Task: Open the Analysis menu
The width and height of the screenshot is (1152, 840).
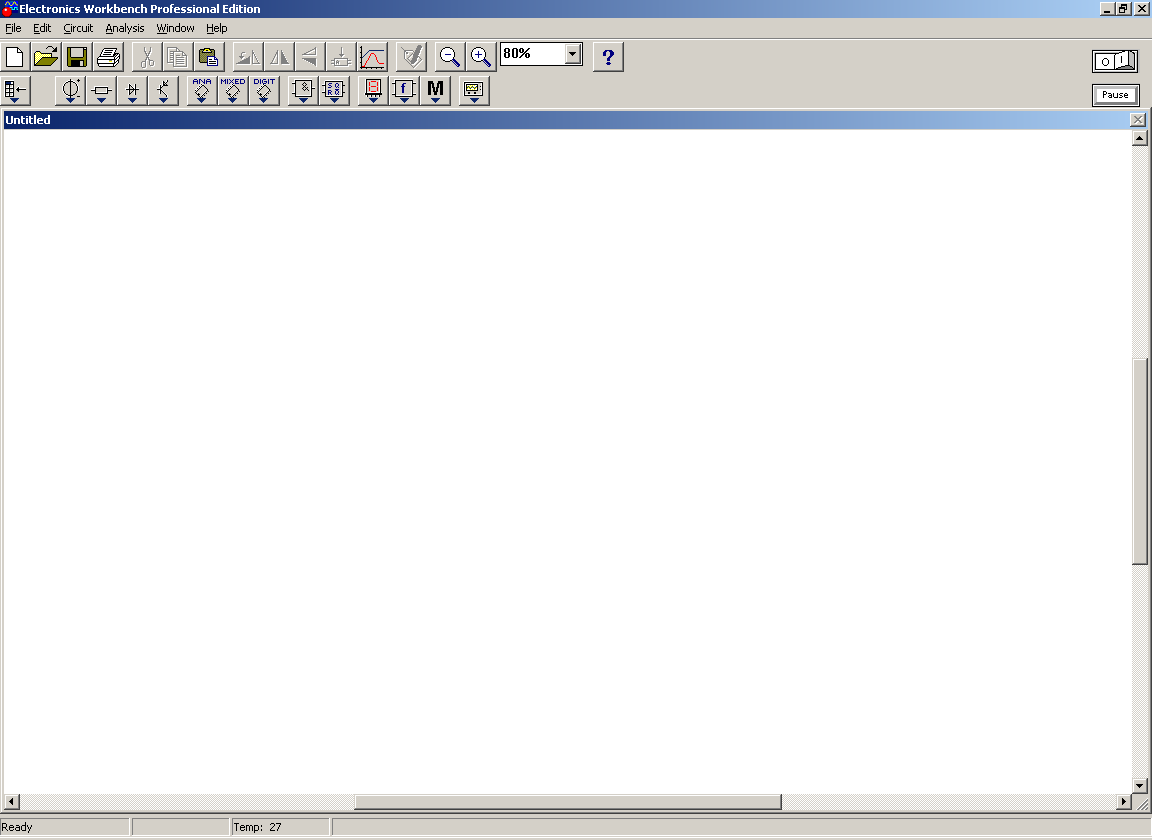Action: point(125,28)
